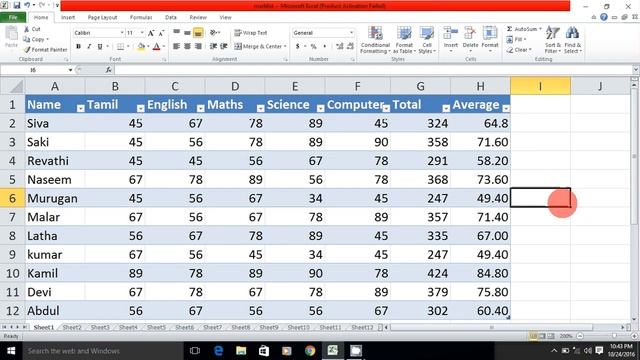Align cell text to the right
This screenshot has height=360, width=640.
point(198,47)
